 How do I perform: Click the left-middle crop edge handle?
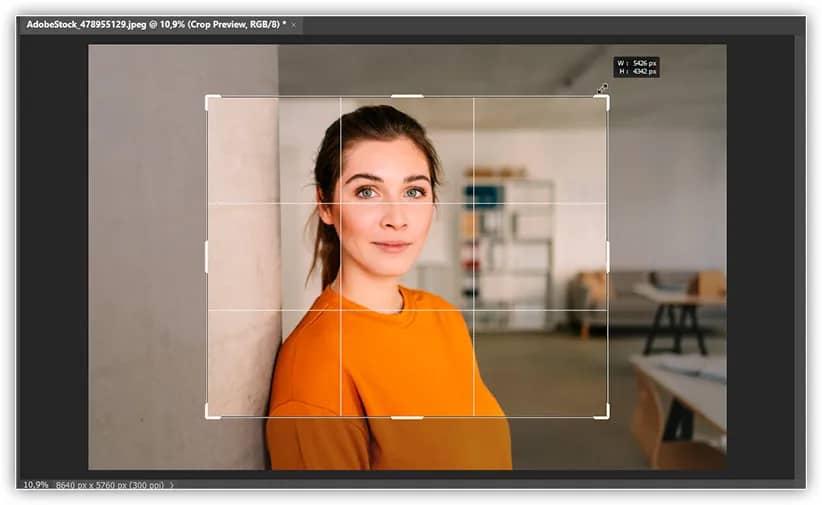(x=206, y=256)
